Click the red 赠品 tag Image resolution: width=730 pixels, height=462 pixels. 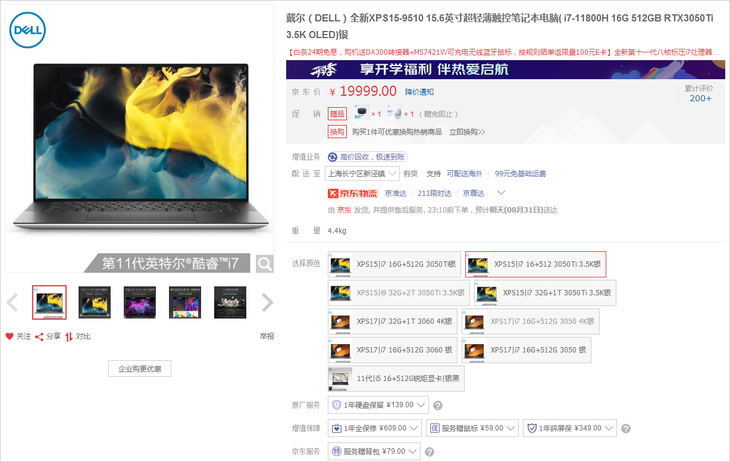click(337, 114)
